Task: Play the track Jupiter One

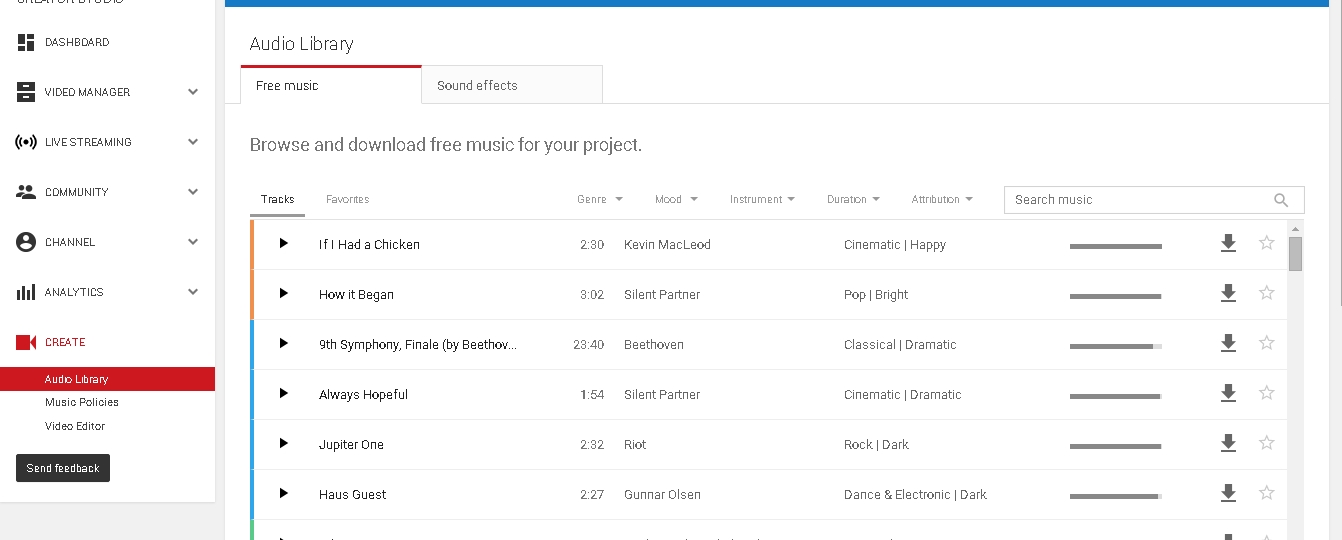Action: 284,443
